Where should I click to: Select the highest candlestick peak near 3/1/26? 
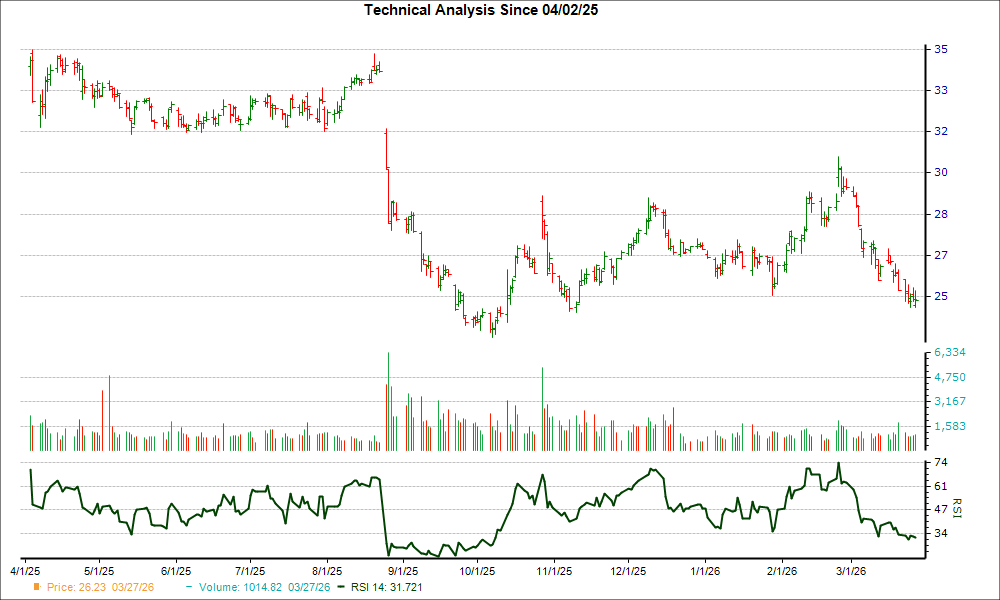pyautogui.click(x=839, y=170)
